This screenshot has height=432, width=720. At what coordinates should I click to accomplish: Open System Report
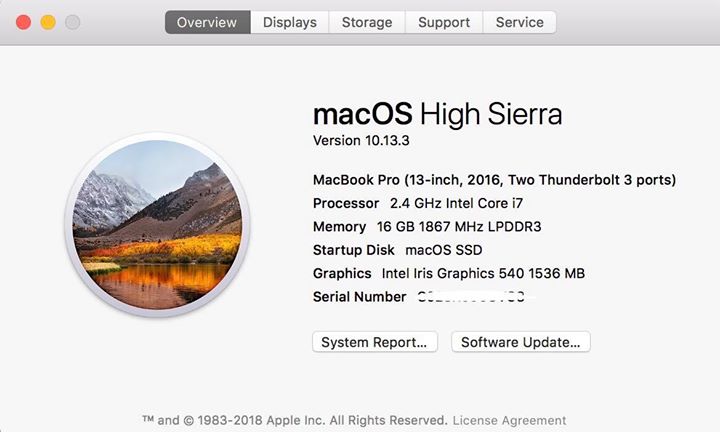[375, 342]
